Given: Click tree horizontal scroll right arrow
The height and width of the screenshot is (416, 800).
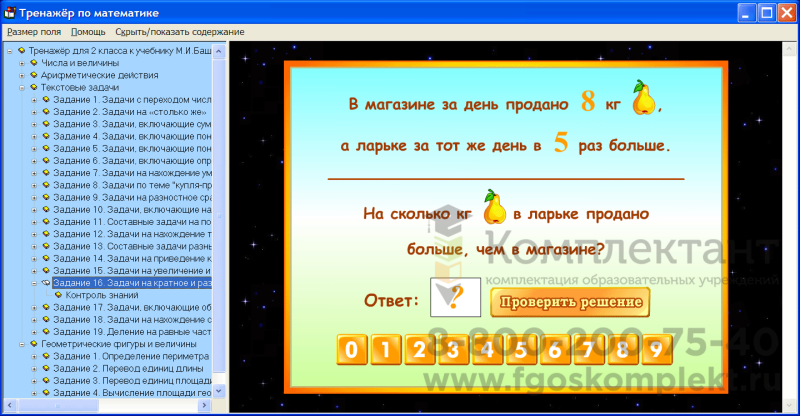Looking at the screenshot, I should point(204,405).
